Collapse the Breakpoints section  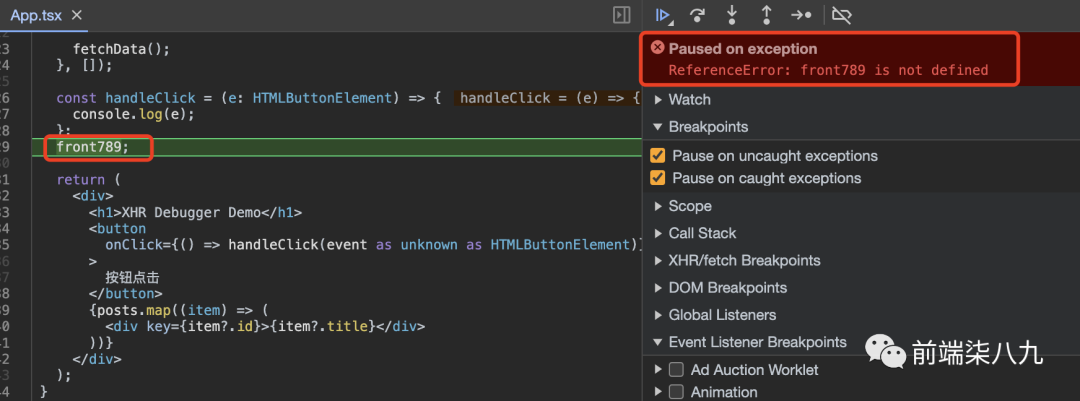[x=707, y=127]
